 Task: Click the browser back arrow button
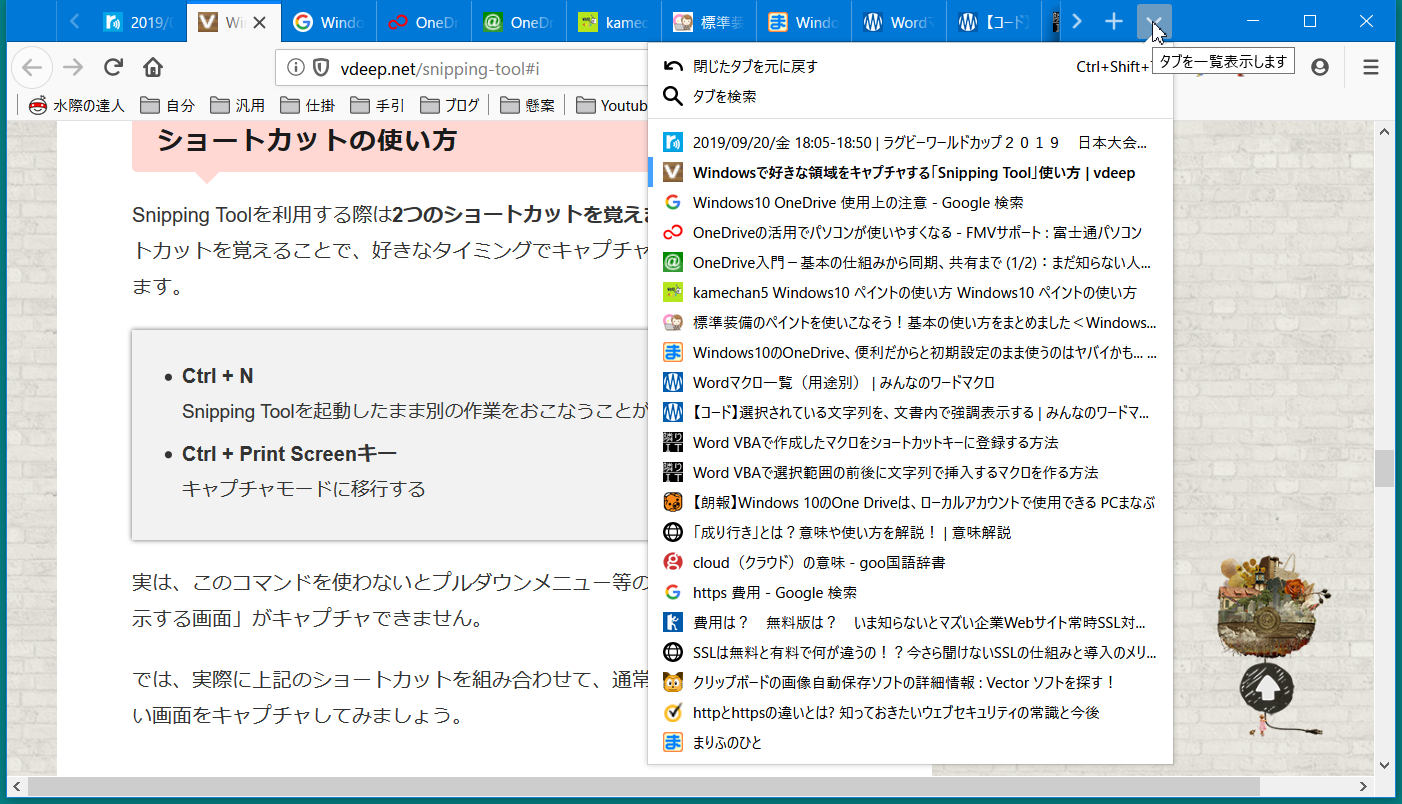33,67
